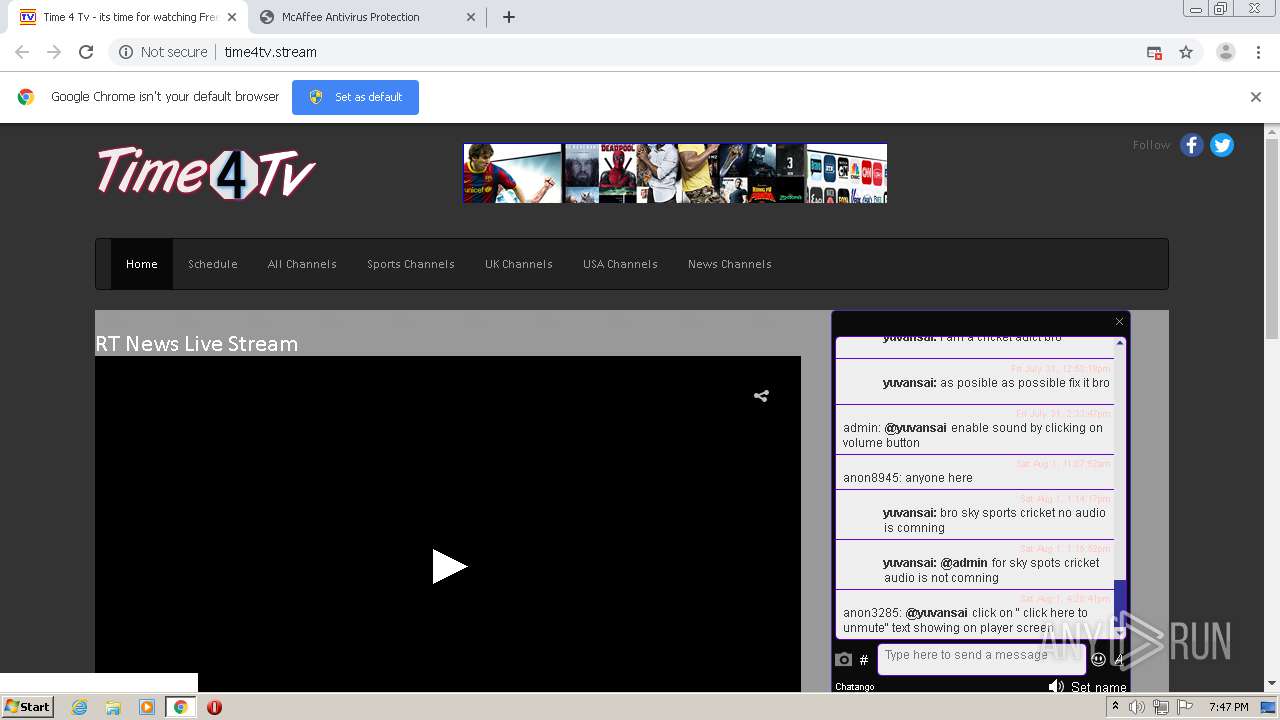Image resolution: width=1280 pixels, height=720 pixels.
Task: Open the News Channels menu
Action: point(730,264)
